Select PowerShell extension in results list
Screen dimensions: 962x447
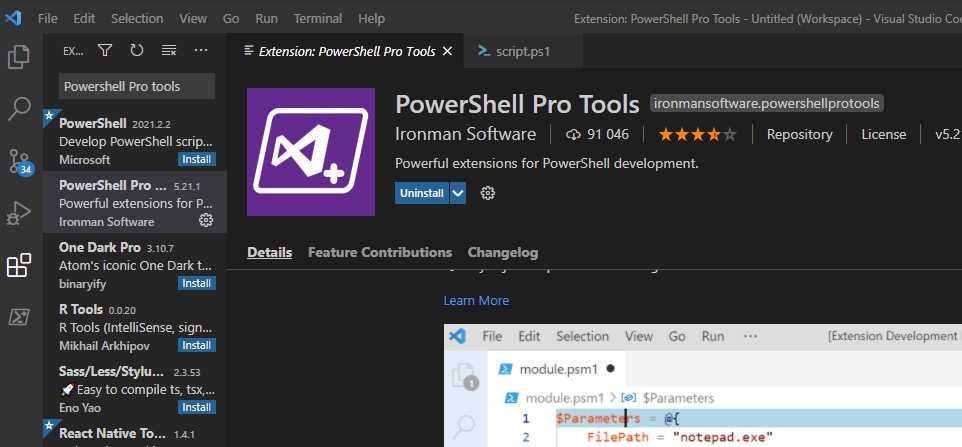coord(135,140)
